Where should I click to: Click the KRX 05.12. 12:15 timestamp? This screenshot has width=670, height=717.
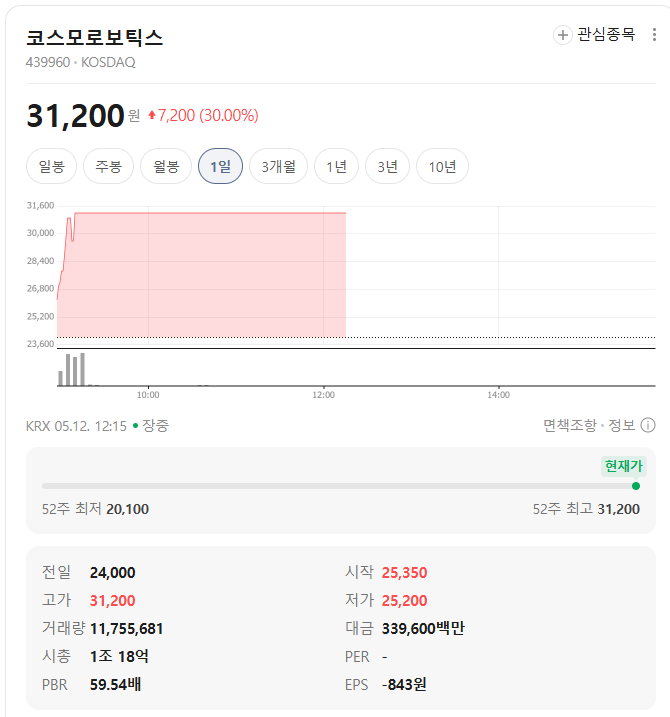tap(76, 426)
